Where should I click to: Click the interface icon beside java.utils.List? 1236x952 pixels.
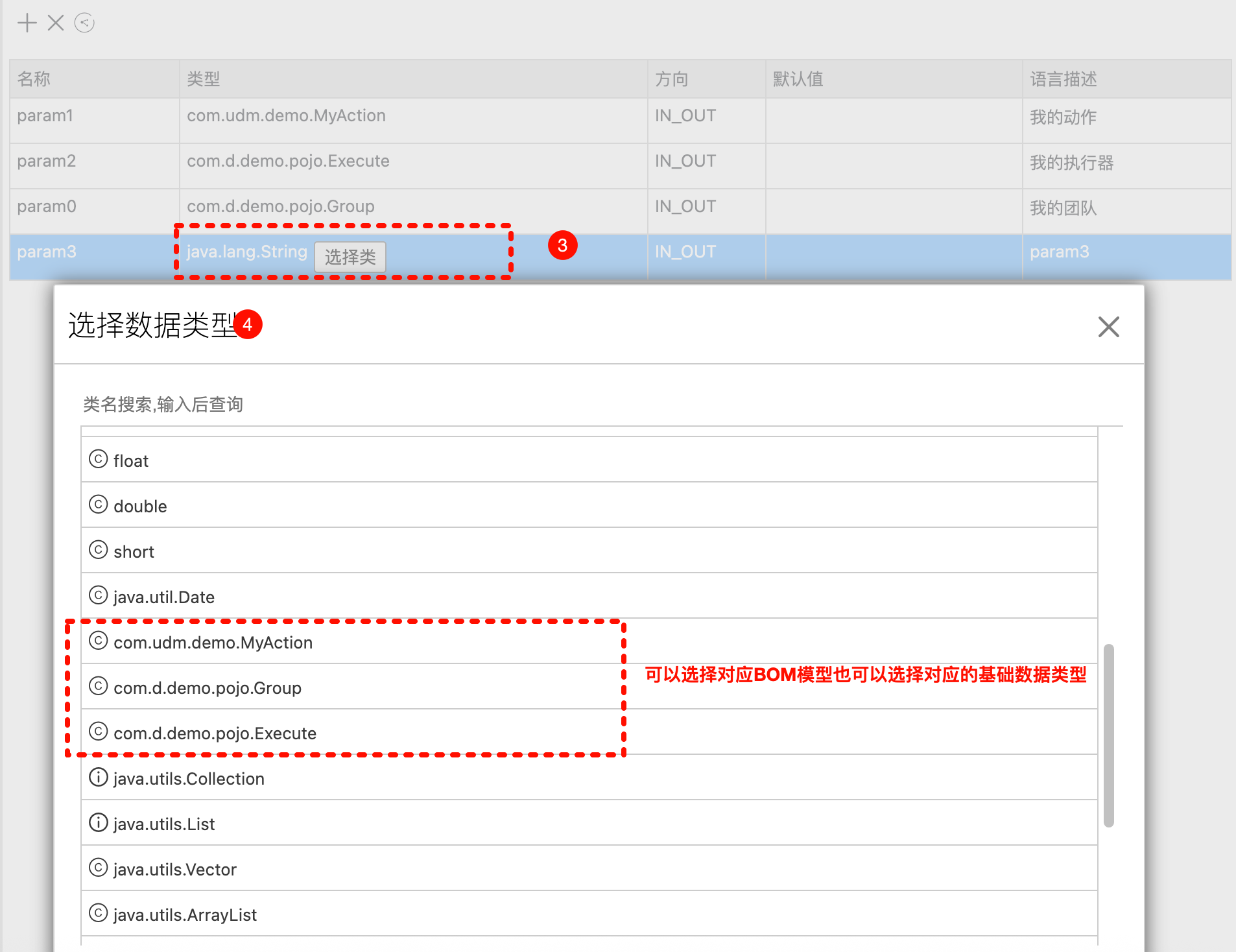[98, 823]
